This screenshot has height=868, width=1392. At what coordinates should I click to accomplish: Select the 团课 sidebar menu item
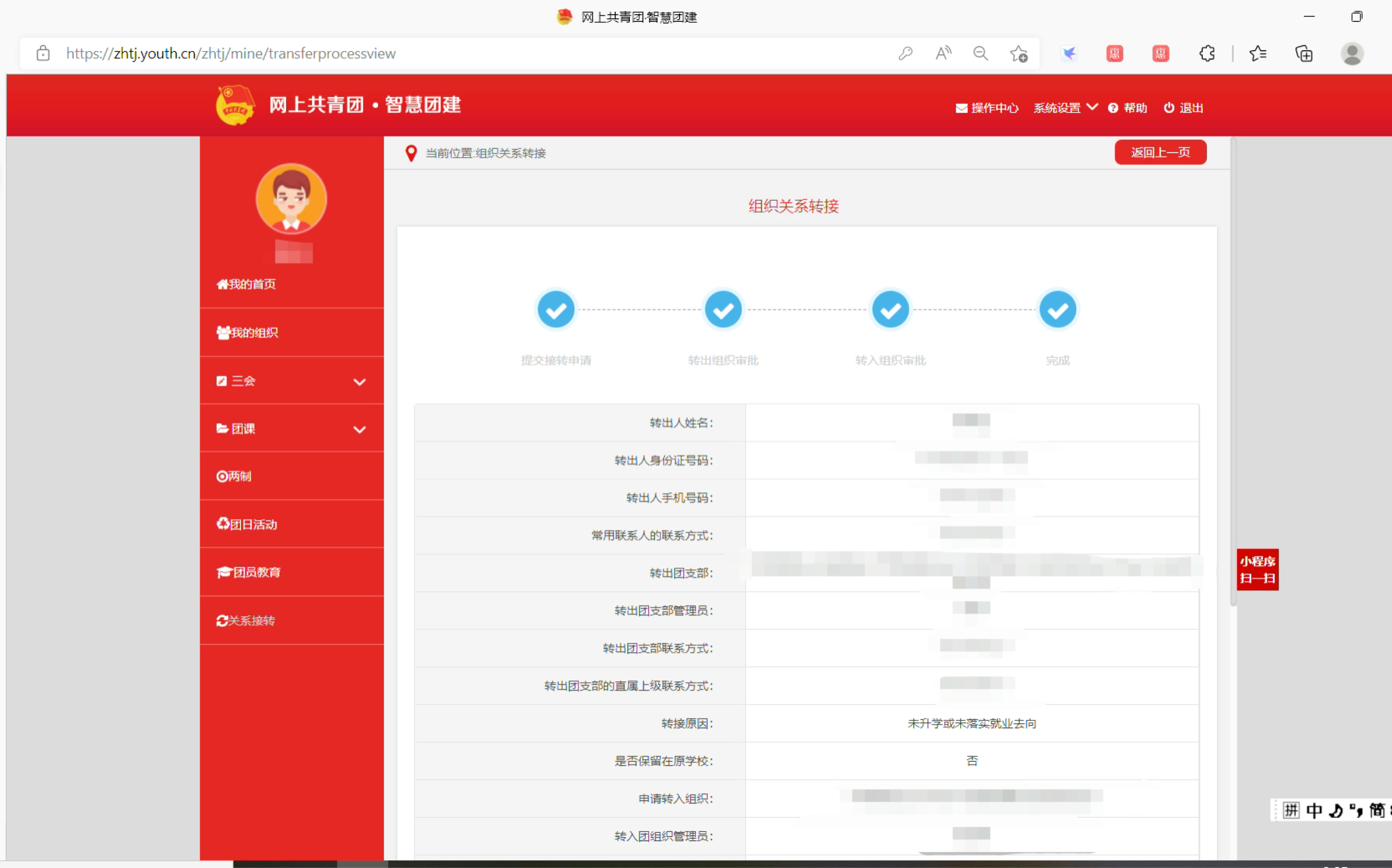click(292, 429)
